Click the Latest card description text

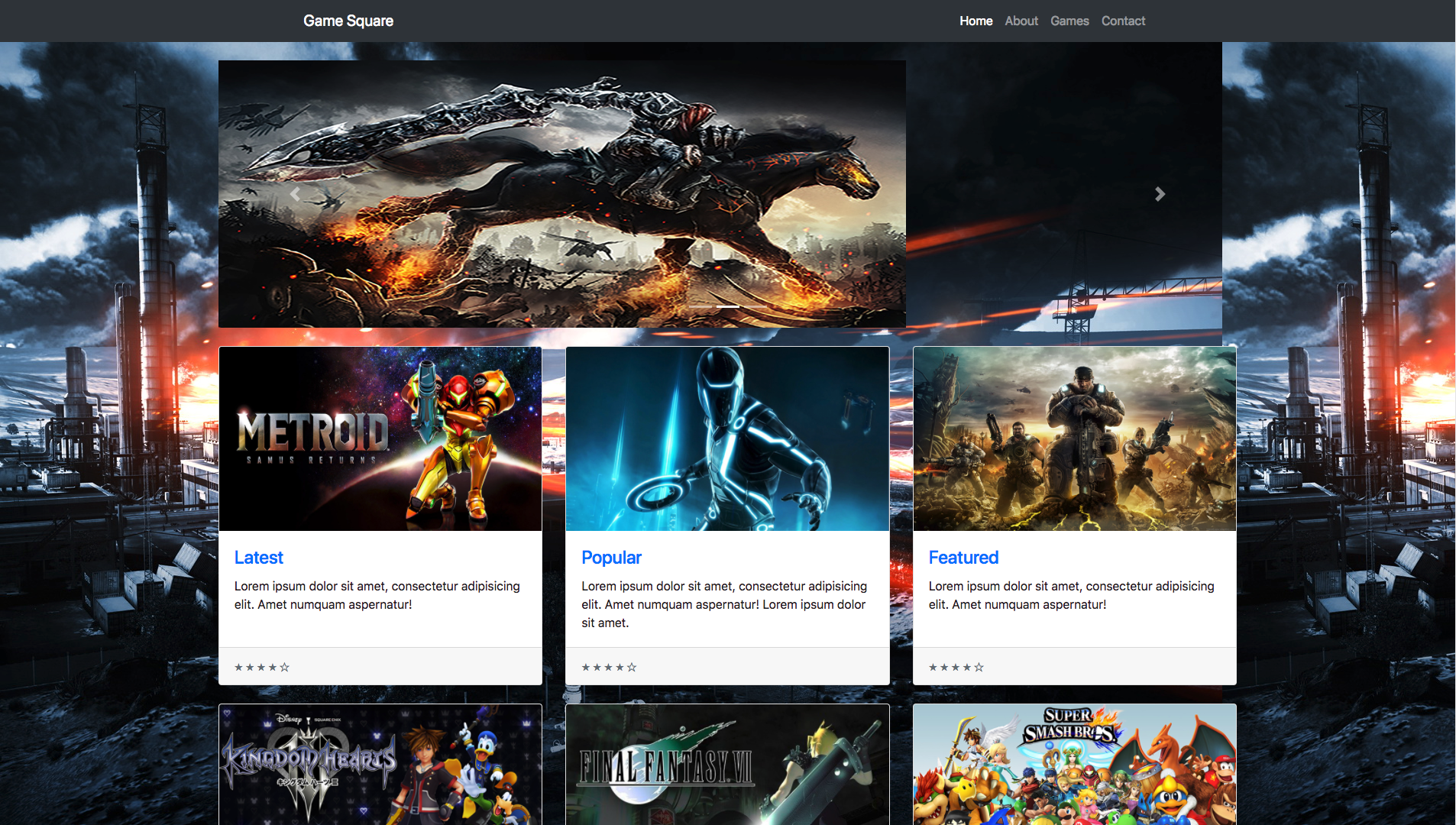tap(377, 595)
